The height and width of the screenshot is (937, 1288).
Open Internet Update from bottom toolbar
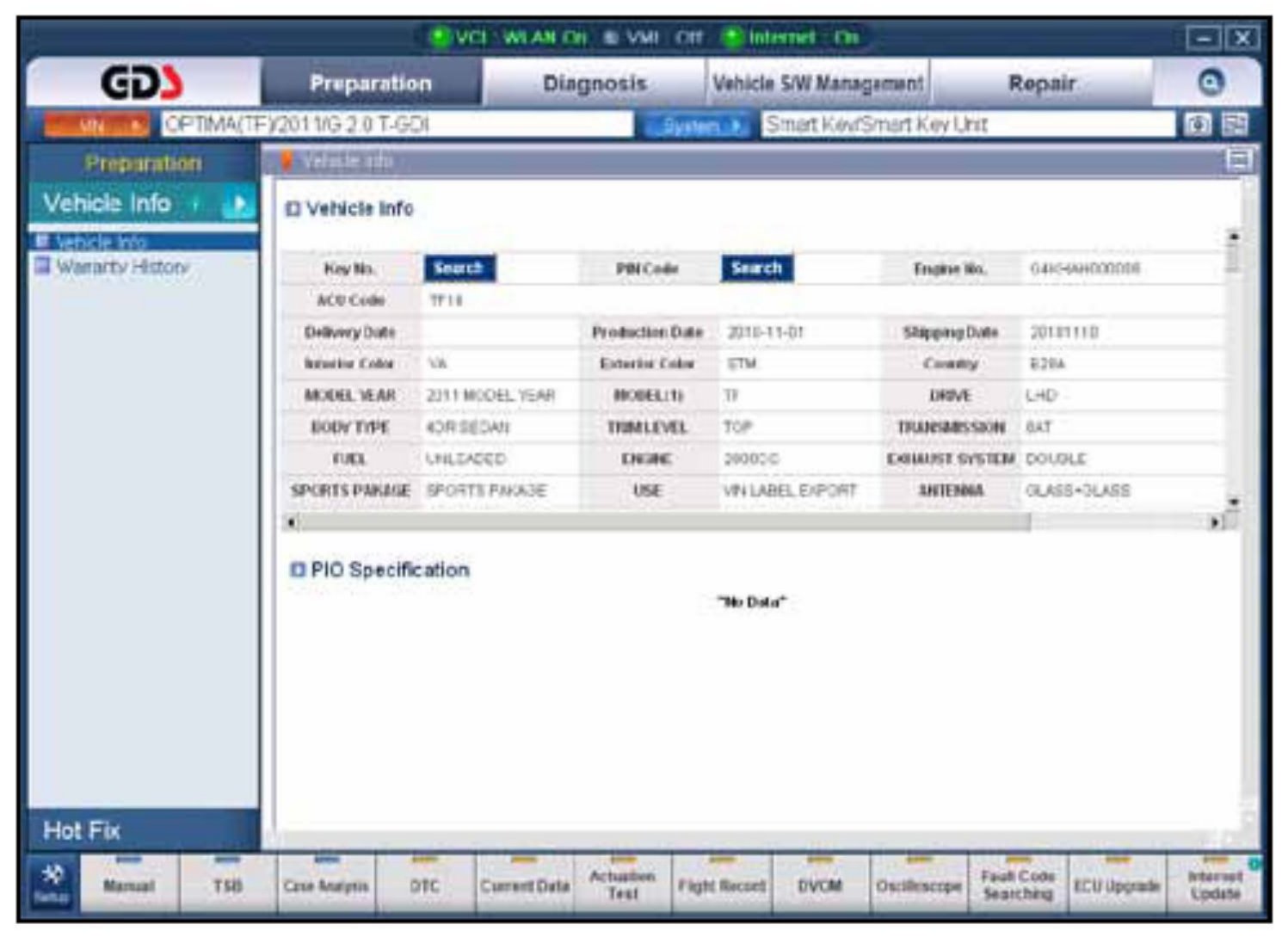point(1214,885)
